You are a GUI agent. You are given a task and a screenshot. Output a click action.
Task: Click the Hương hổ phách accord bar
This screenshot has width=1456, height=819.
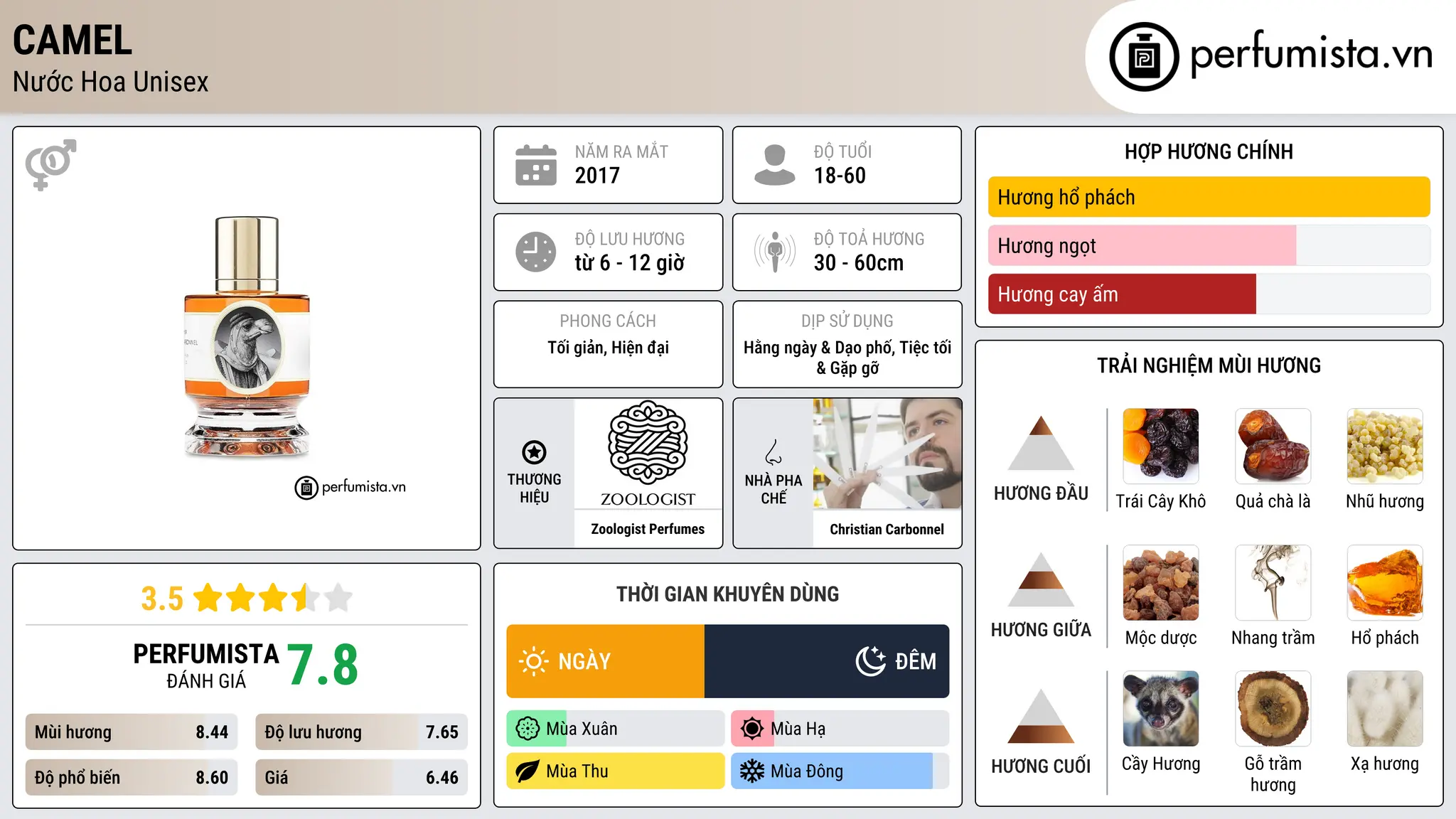click(x=1209, y=197)
